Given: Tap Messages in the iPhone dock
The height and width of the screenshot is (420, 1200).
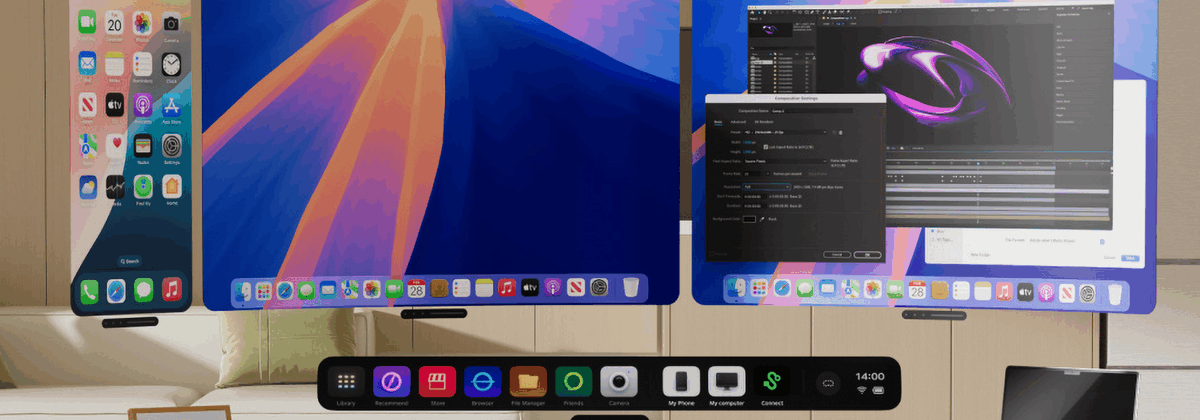Looking at the screenshot, I should point(143,290).
